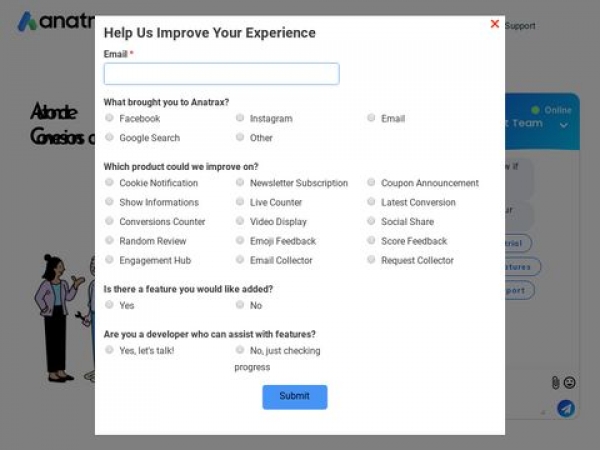
Task: Click the Anatrax logo
Action: tap(56, 21)
